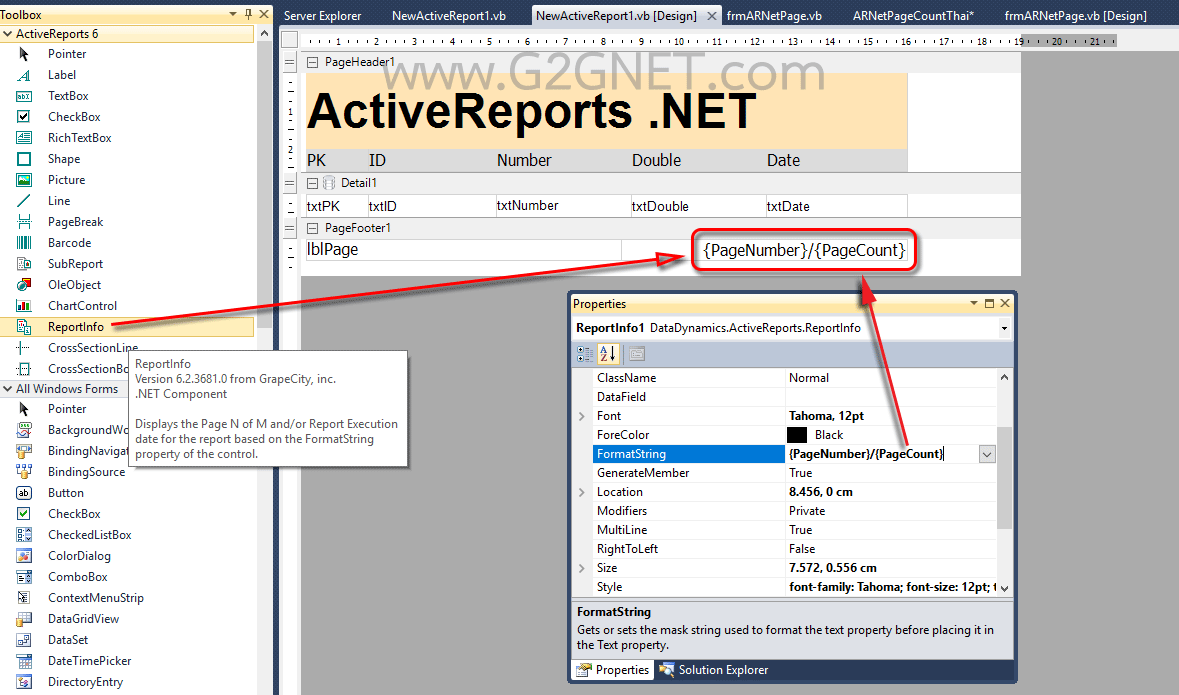The height and width of the screenshot is (695, 1179).
Task: Edit the FormatString value field
Action: 881,454
